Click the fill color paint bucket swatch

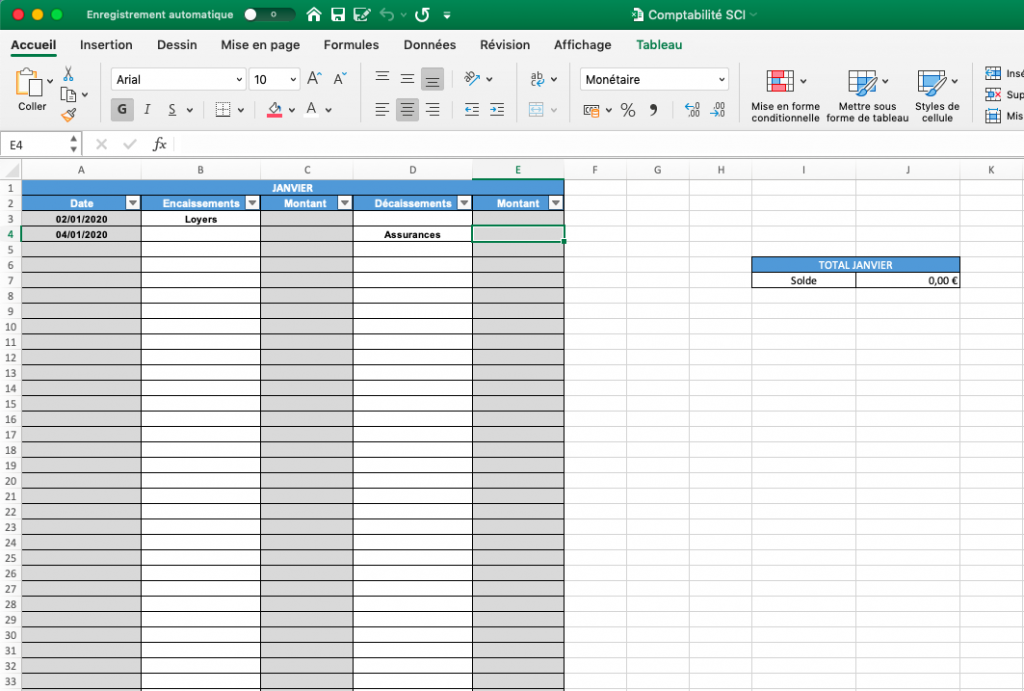(275, 110)
